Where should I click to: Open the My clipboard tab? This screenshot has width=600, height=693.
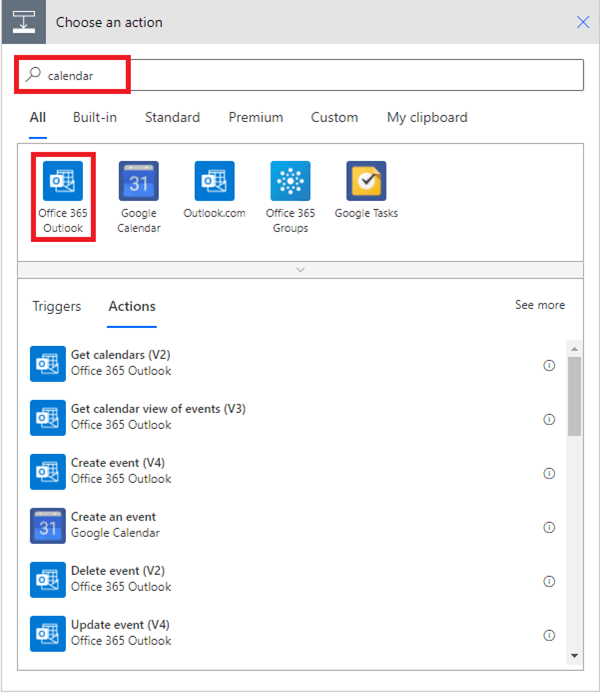(427, 118)
